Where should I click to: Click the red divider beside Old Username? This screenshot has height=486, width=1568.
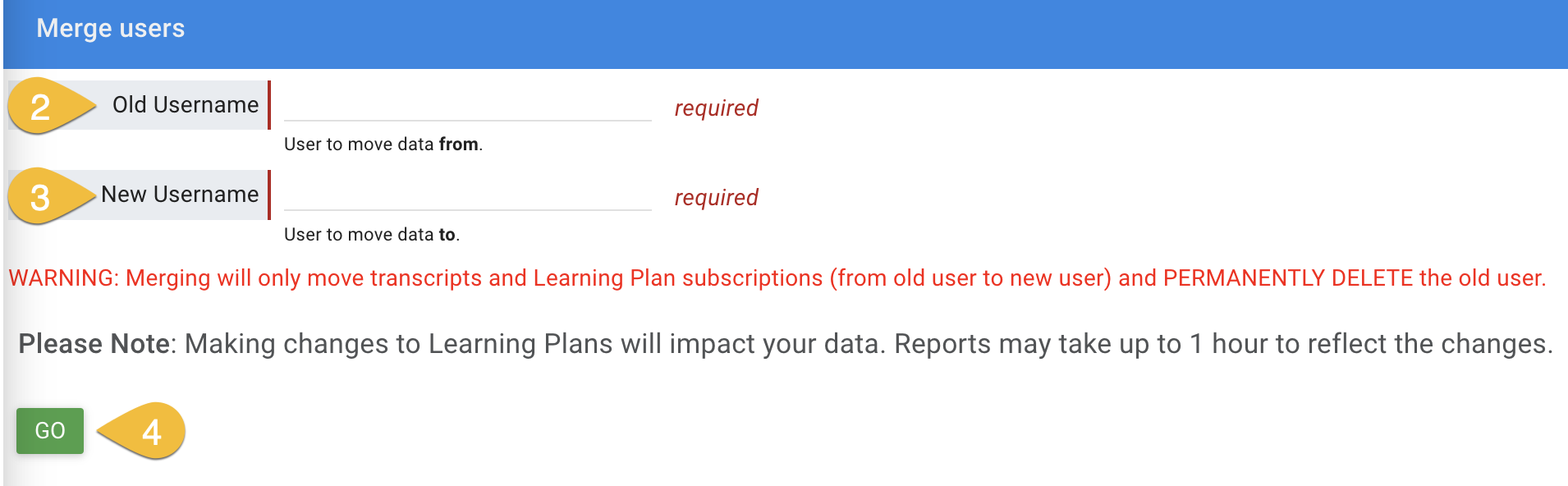(269, 105)
